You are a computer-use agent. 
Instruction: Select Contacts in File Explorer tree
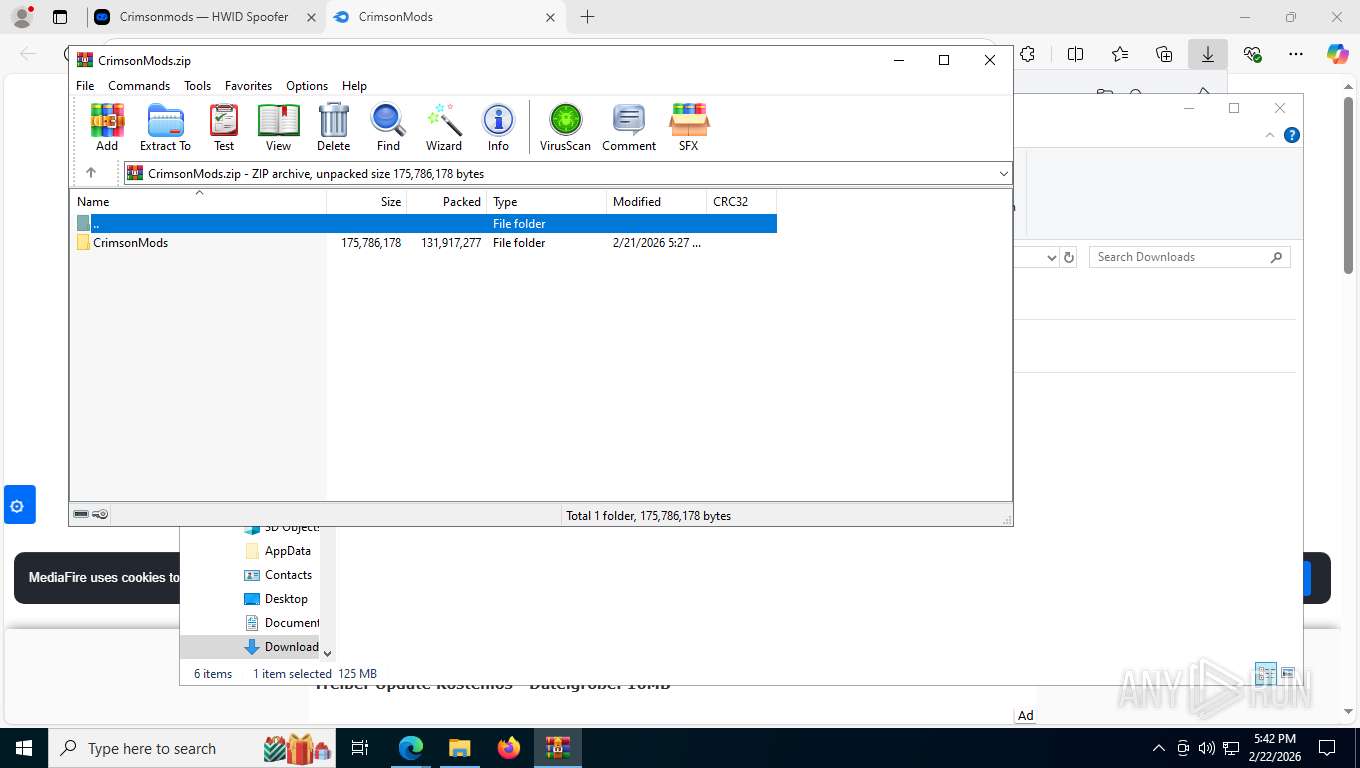click(278, 575)
